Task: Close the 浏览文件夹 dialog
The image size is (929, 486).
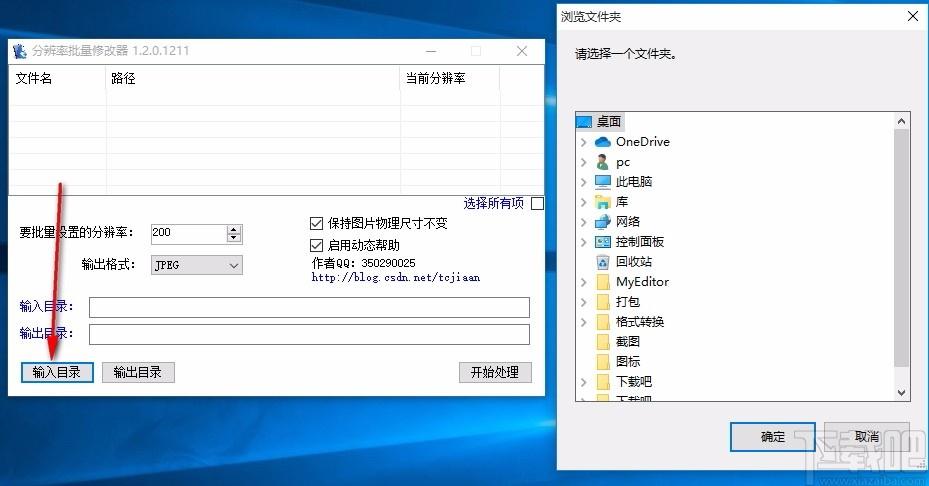Action: pyautogui.click(x=913, y=16)
